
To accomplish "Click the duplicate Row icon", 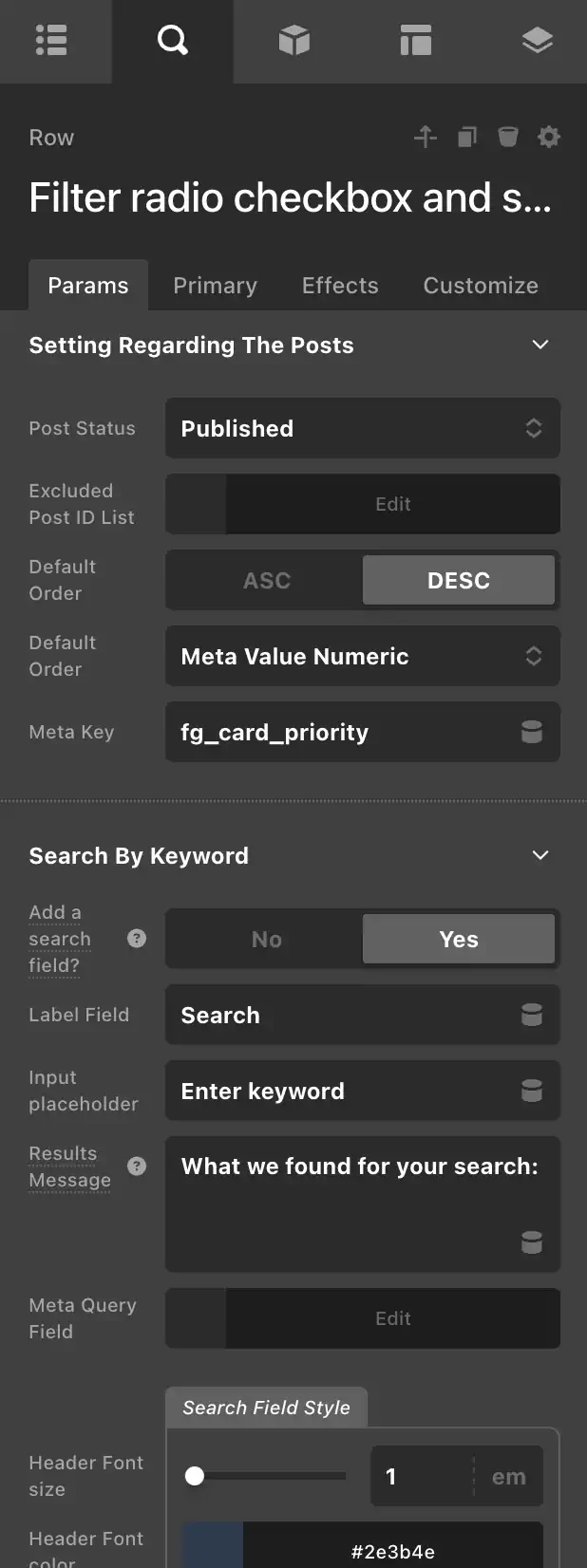I will (466, 138).
